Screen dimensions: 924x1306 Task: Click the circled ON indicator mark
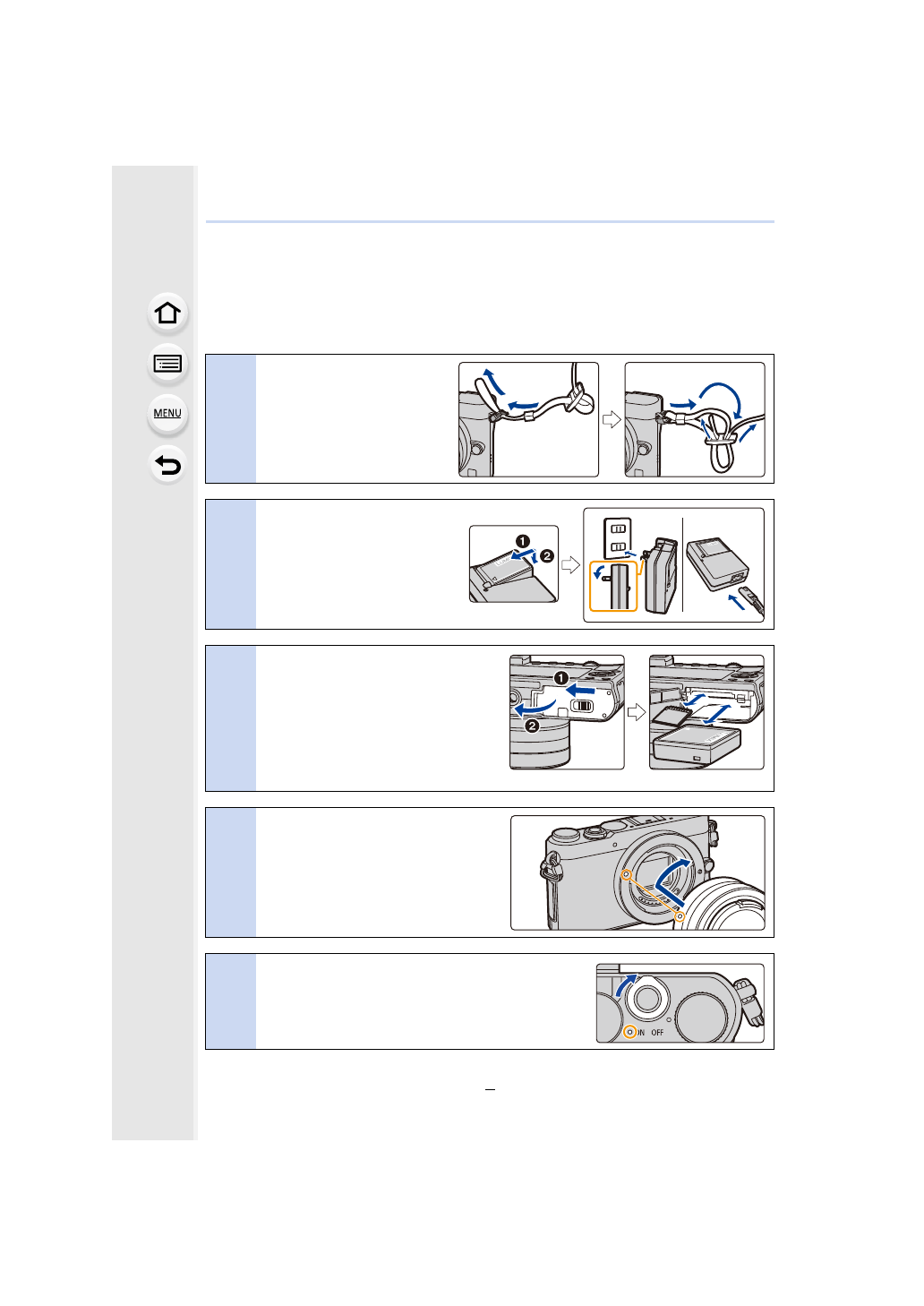pyautogui.click(x=629, y=1032)
